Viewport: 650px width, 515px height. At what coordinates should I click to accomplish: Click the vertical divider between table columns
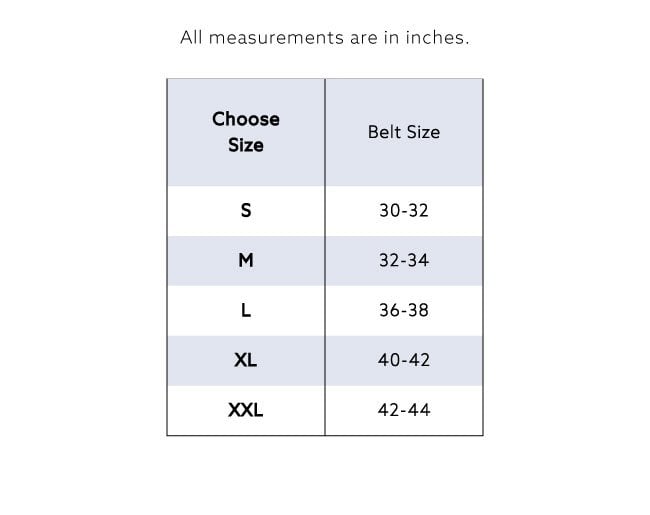tap(325, 257)
